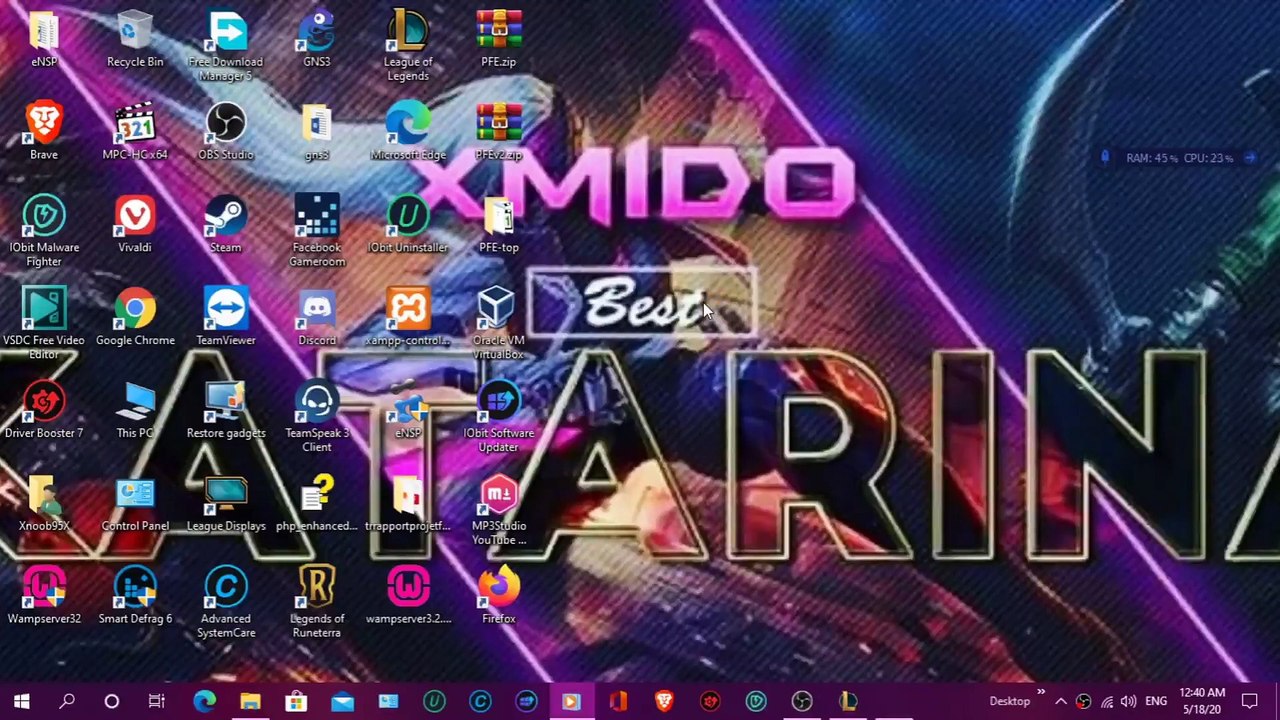Viewport: 1280px width, 720px height.
Task: Select the Oracle VM VirtualBox desktop icon
Action: tap(499, 324)
